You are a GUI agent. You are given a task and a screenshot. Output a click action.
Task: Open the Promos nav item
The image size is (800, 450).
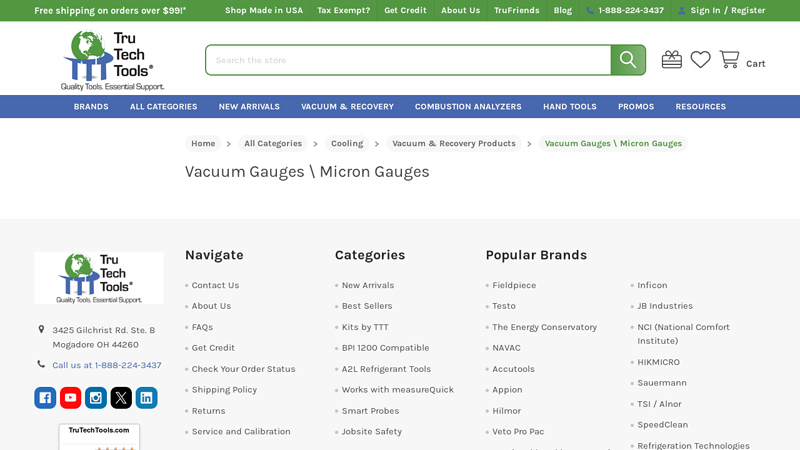coord(636,107)
